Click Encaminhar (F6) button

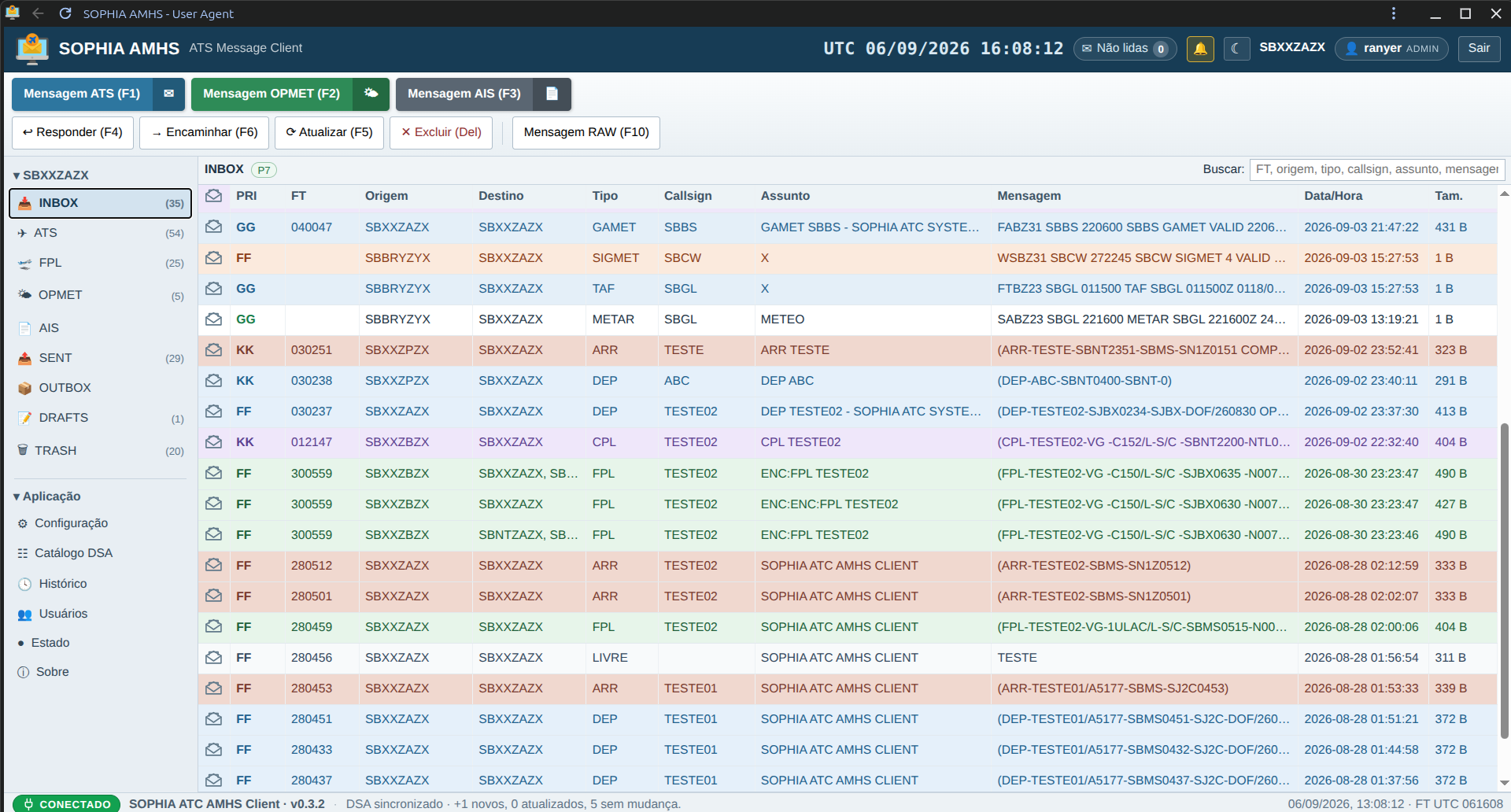coord(205,132)
